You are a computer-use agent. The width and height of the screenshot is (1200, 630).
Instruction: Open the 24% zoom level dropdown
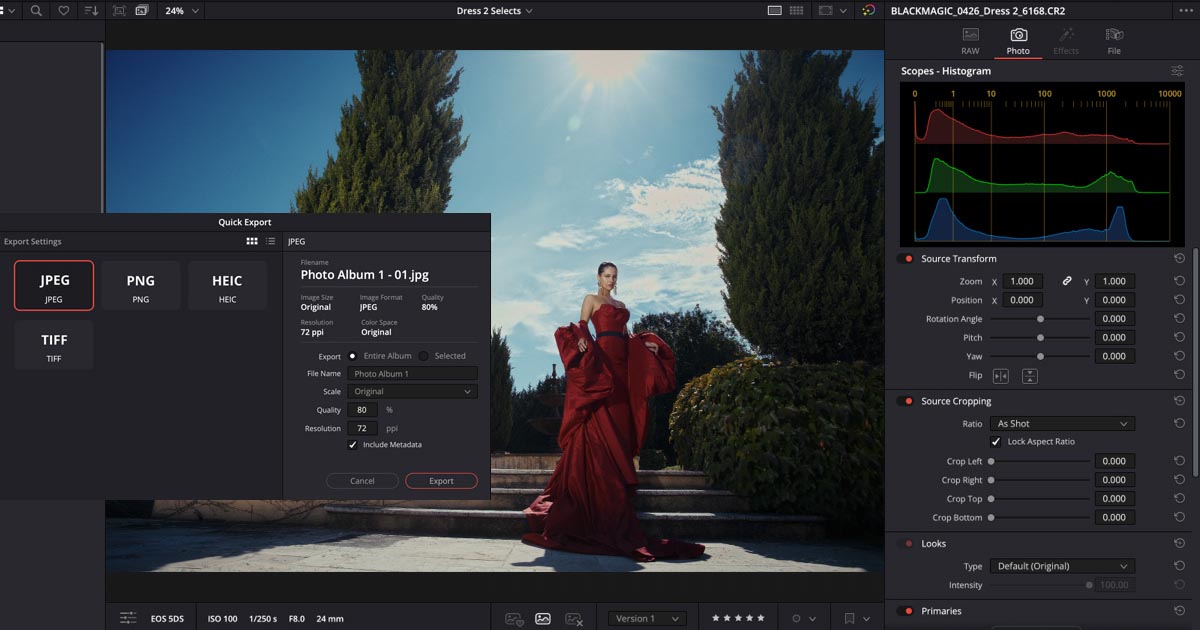coord(182,10)
